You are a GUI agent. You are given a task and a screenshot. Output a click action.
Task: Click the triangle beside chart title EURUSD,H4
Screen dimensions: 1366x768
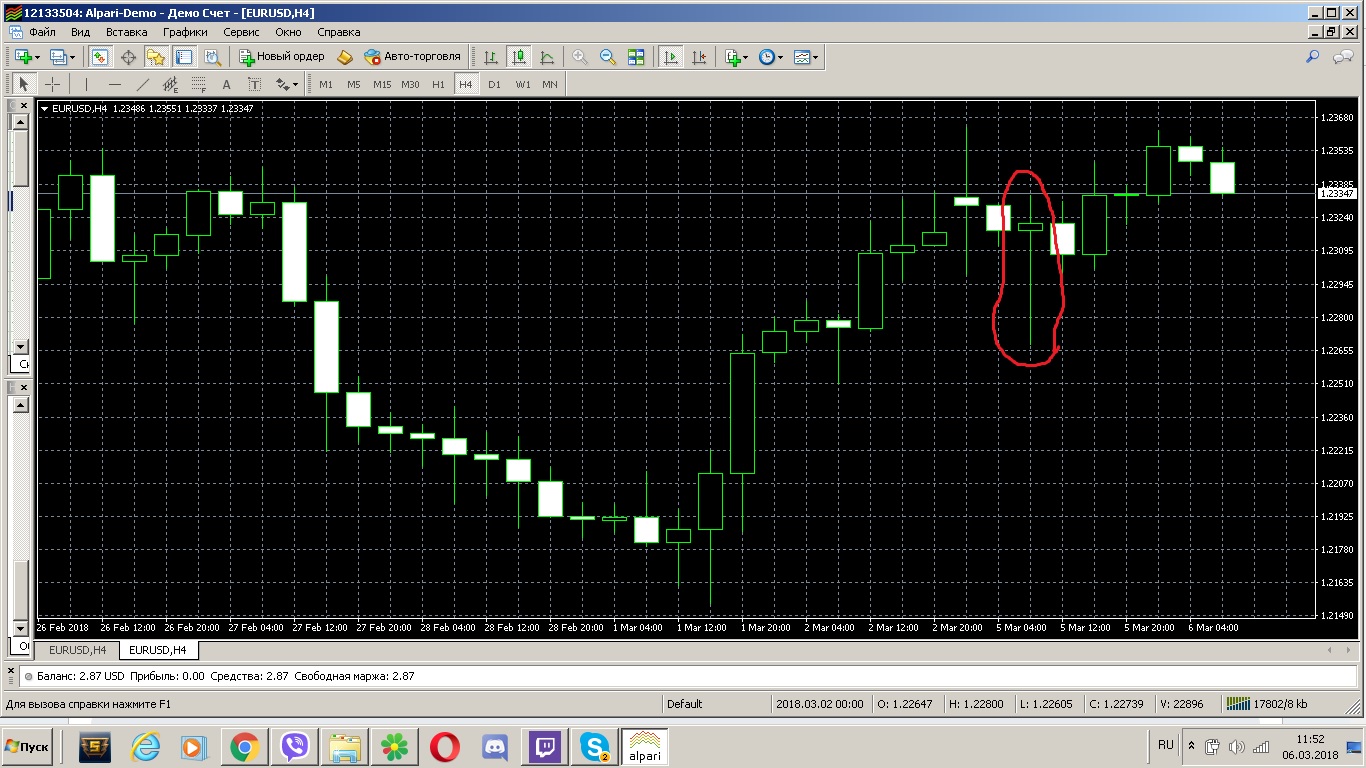pyautogui.click(x=45, y=108)
